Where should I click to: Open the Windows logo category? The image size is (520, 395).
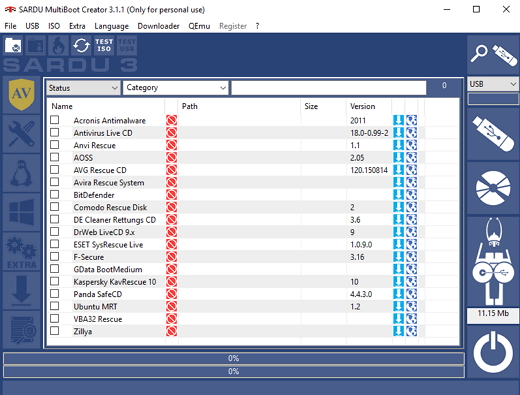click(x=22, y=212)
